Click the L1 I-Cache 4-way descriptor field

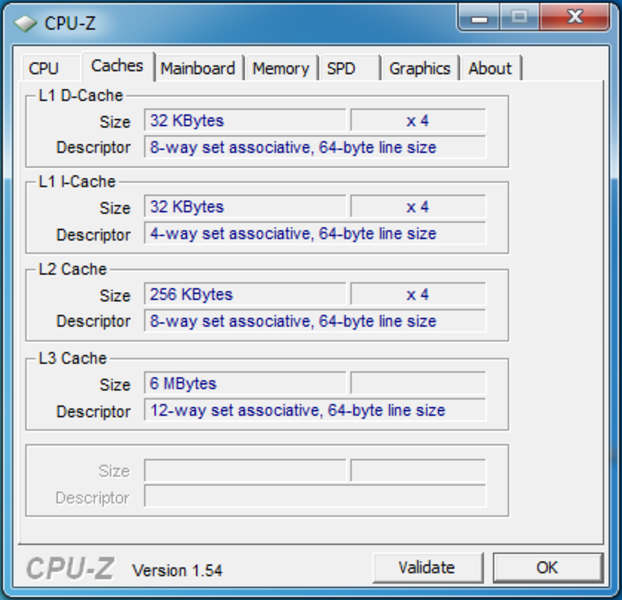coord(315,233)
